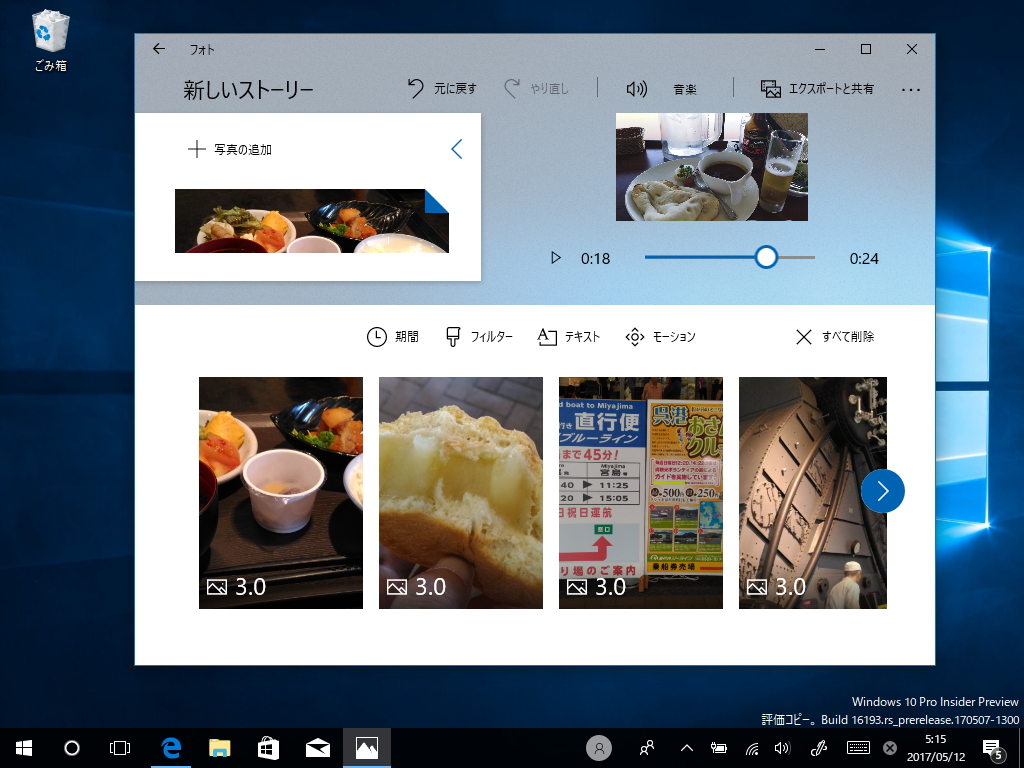Open the notification center from the system tray
Image resolution: width=1024 pixels, height=768 pixels.
click(994, 747)
